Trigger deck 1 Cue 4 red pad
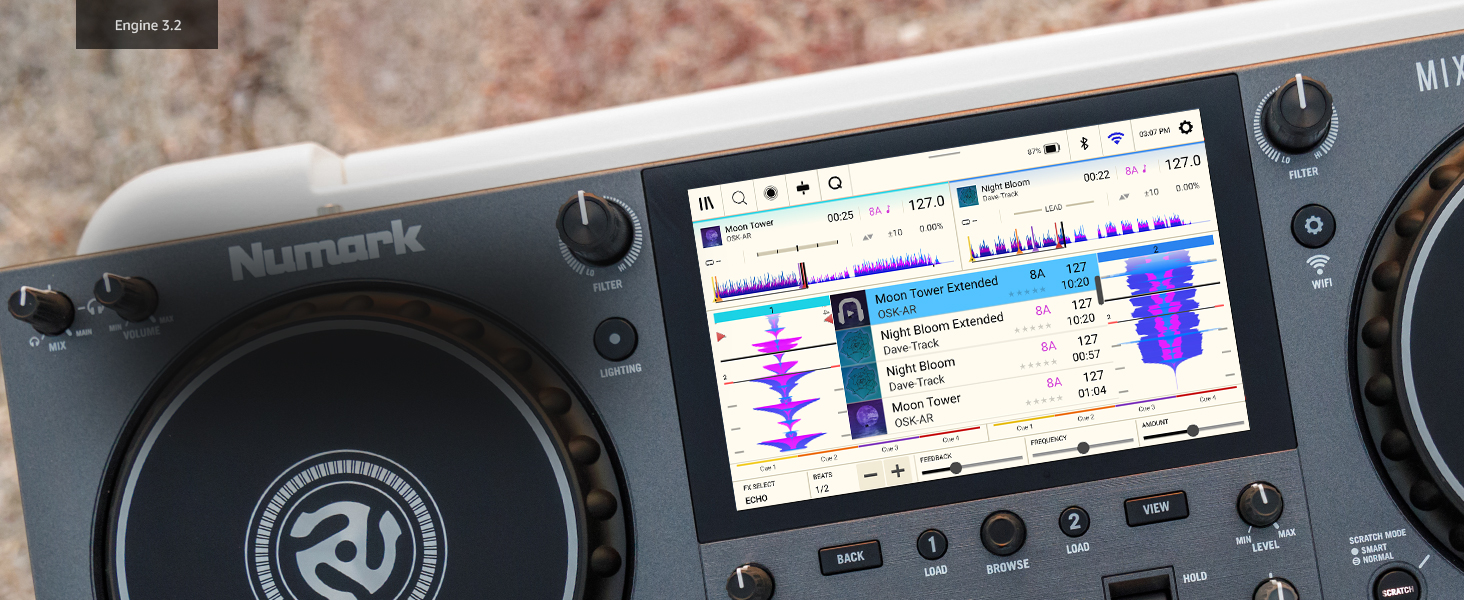The image size is (1464, 600). [x=950, y=437]
